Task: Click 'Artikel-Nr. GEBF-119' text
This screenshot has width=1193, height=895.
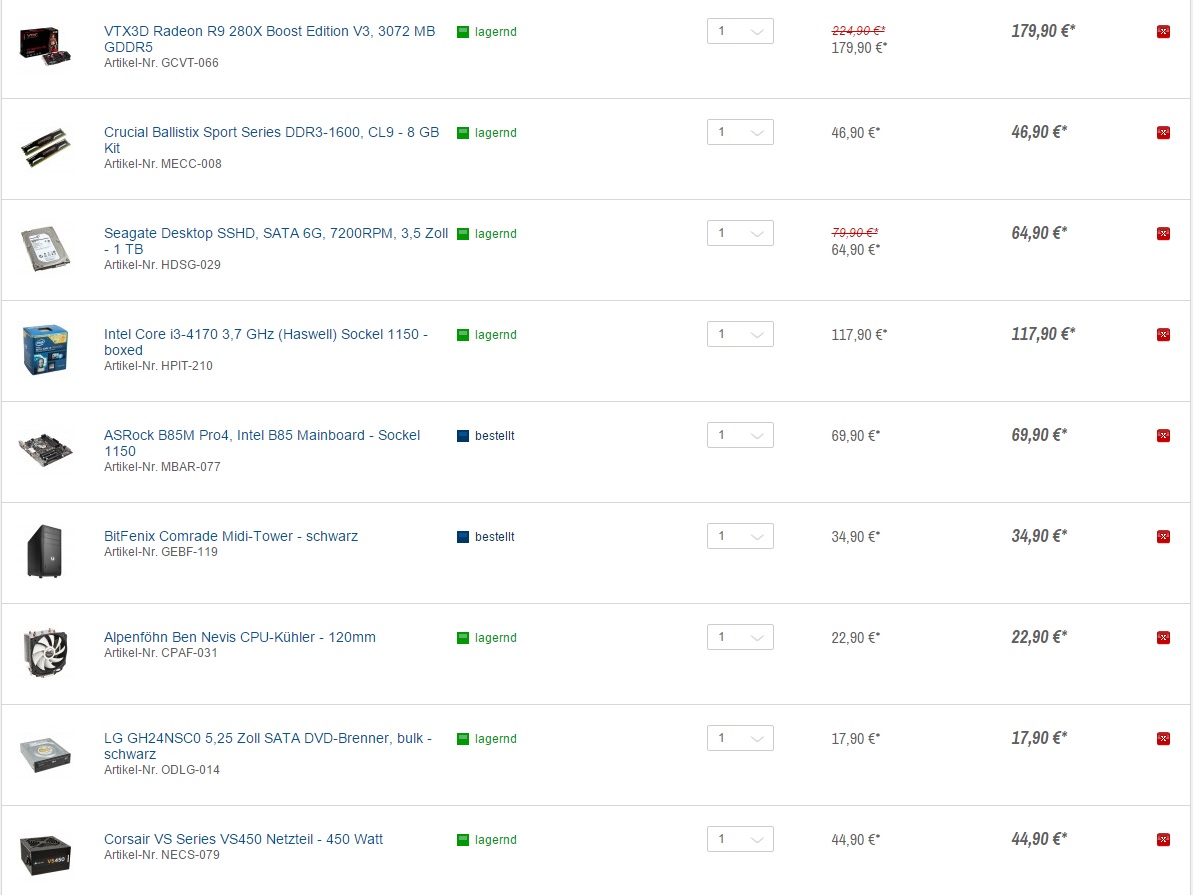Action: 161,552
